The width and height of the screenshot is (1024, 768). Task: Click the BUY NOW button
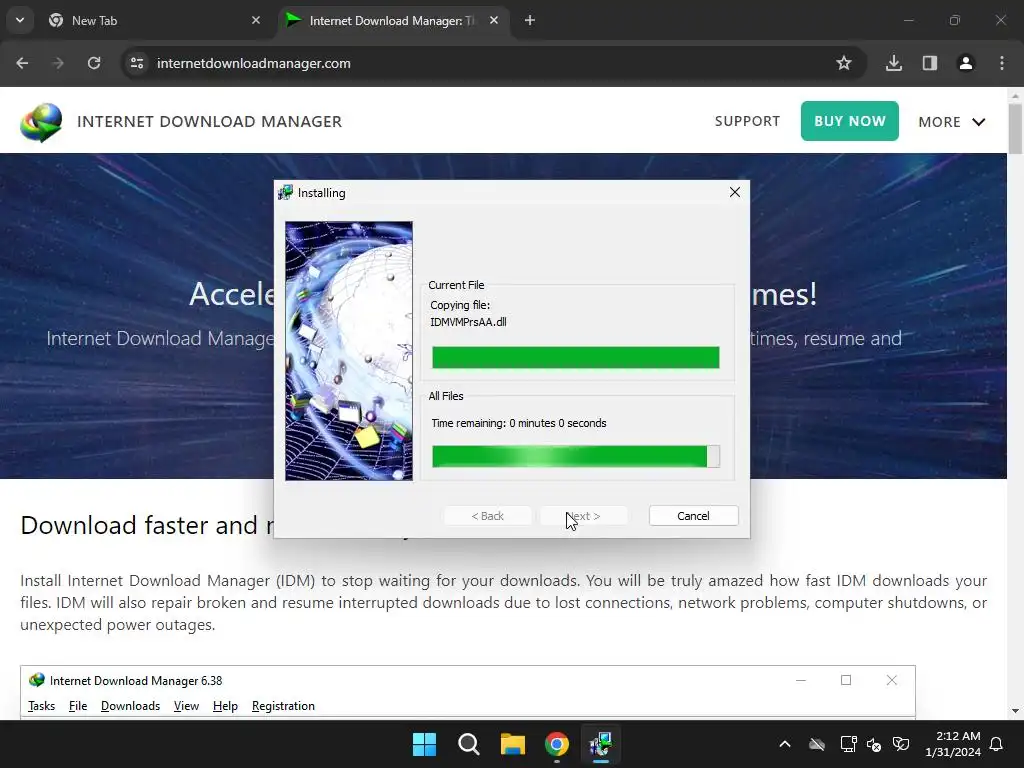click(850, 121)
